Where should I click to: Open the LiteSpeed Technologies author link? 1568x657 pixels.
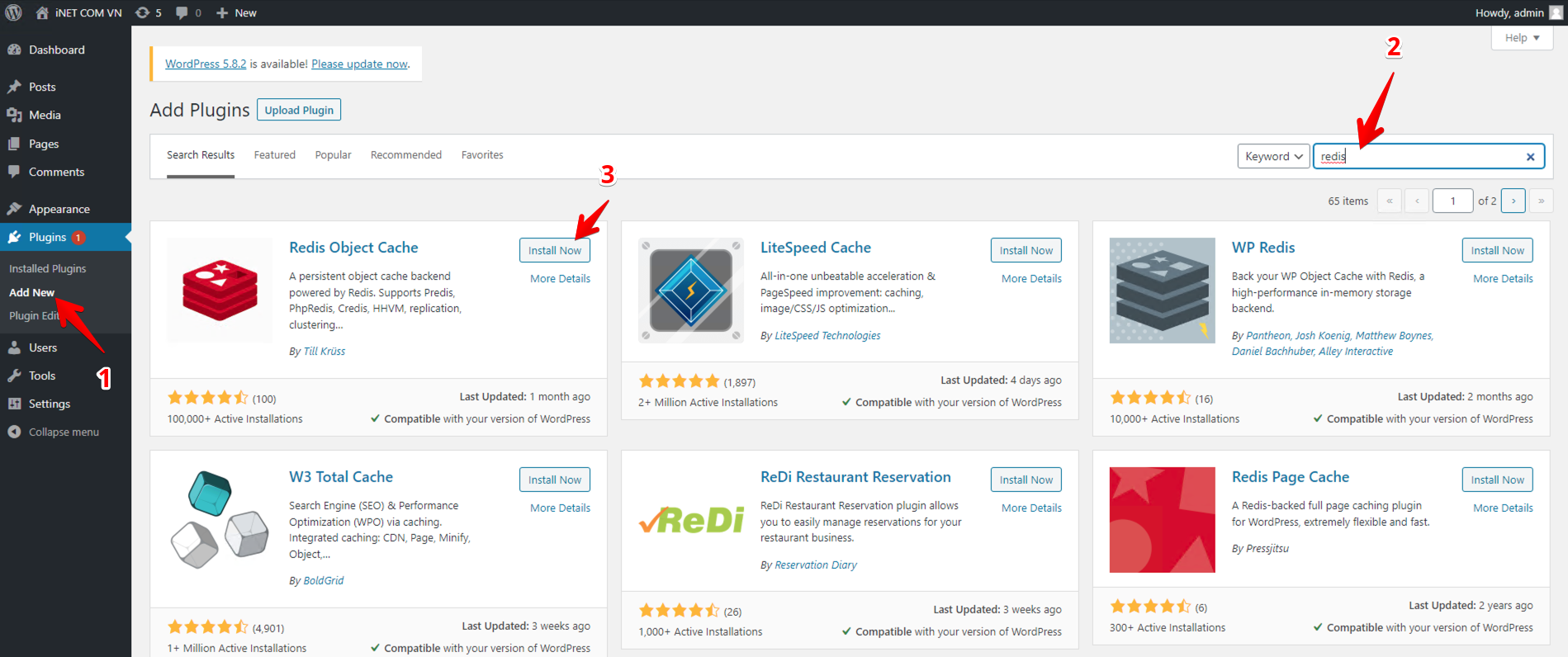[x=827, y=336]
